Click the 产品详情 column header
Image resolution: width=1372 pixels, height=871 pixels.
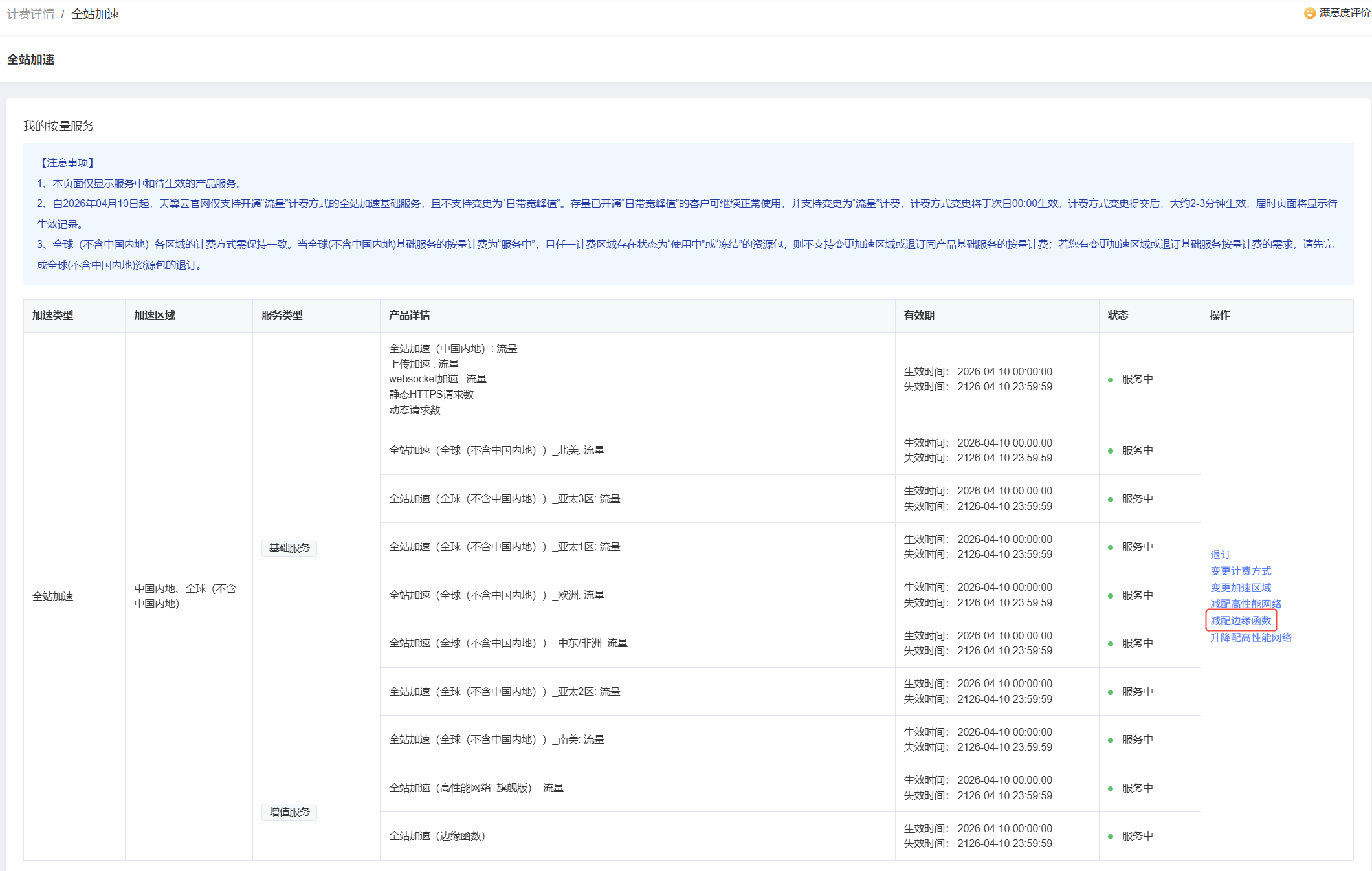coord(409,315)
